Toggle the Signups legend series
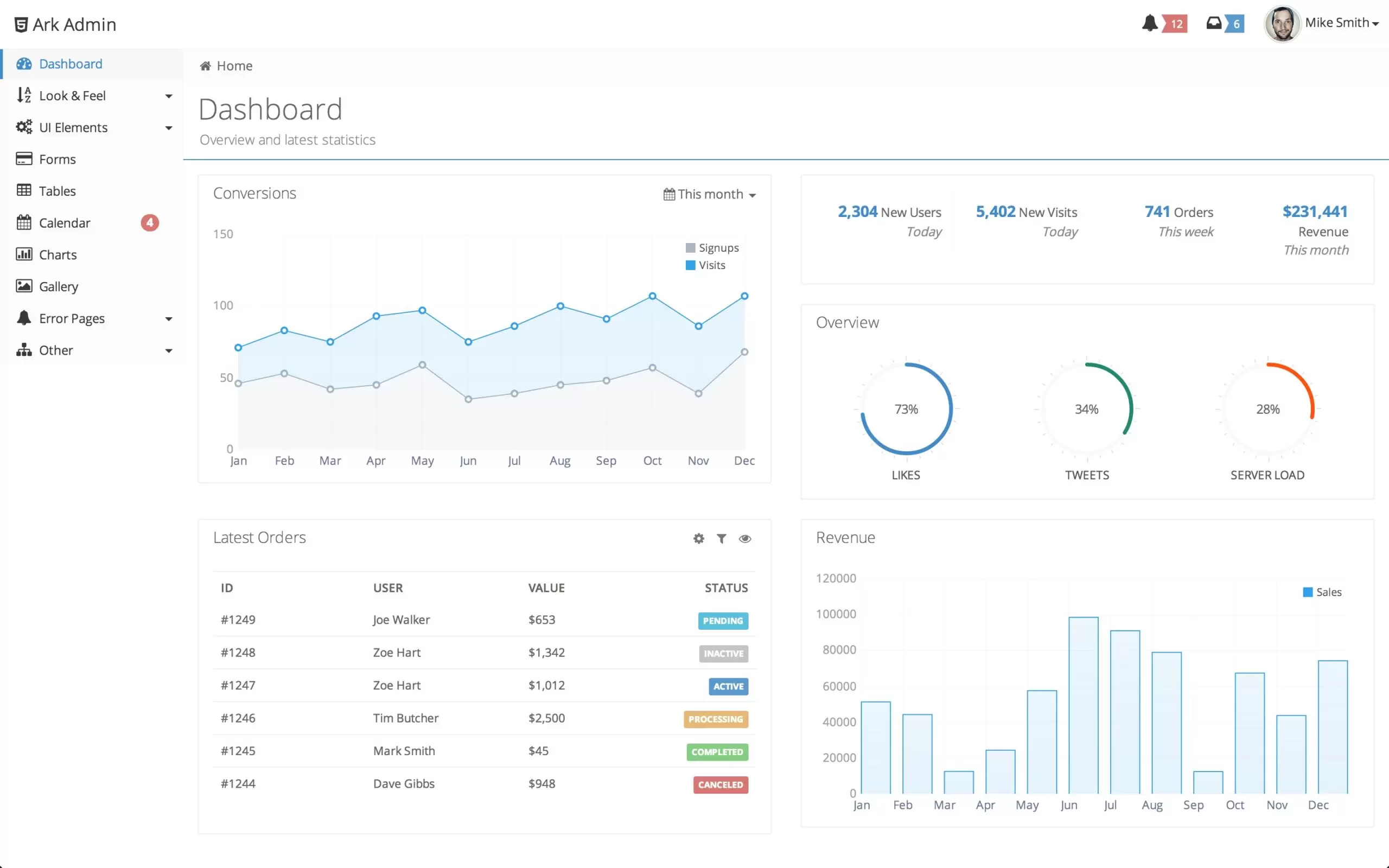1389x868 pixels. [x=712, y=248]
